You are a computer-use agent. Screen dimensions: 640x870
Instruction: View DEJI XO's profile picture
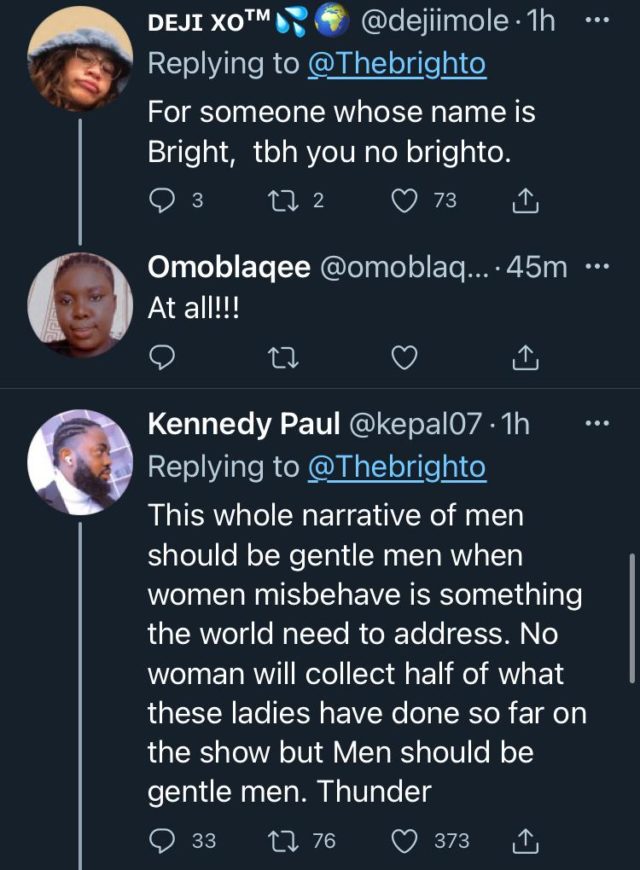pyautogui.click(x=79, y=64)
